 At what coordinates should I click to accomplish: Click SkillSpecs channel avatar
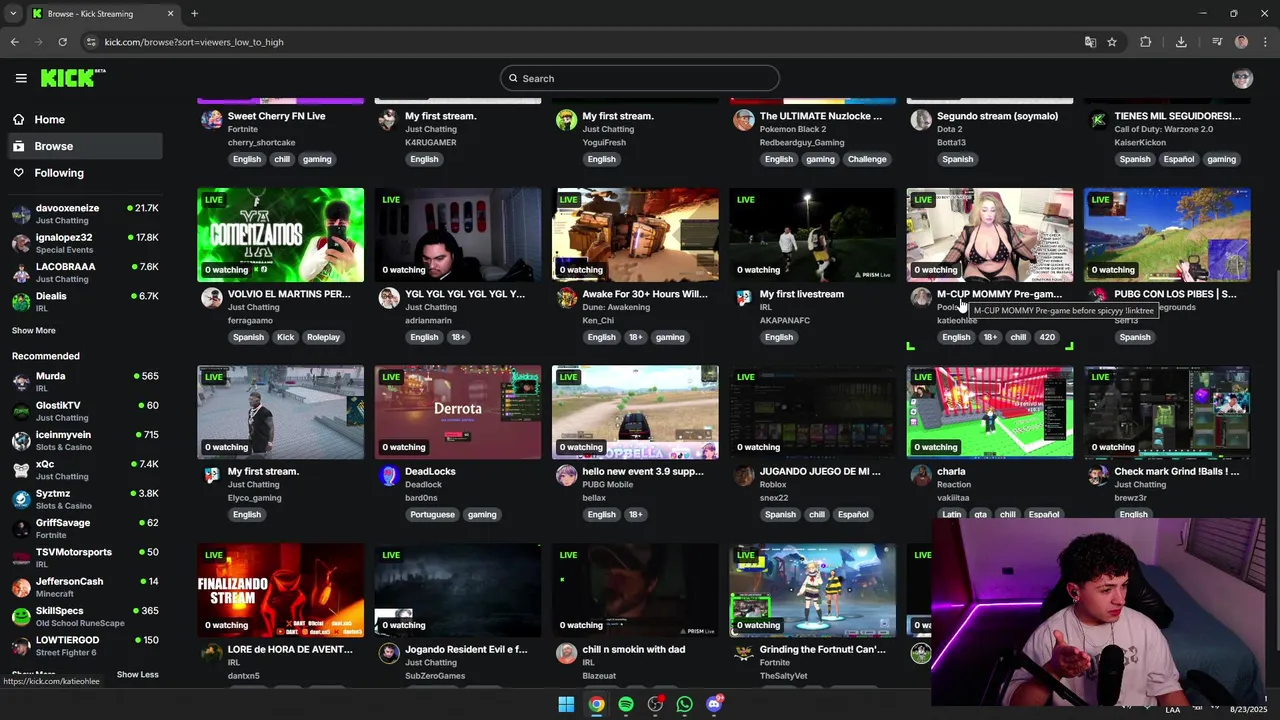tap(21, 616)
